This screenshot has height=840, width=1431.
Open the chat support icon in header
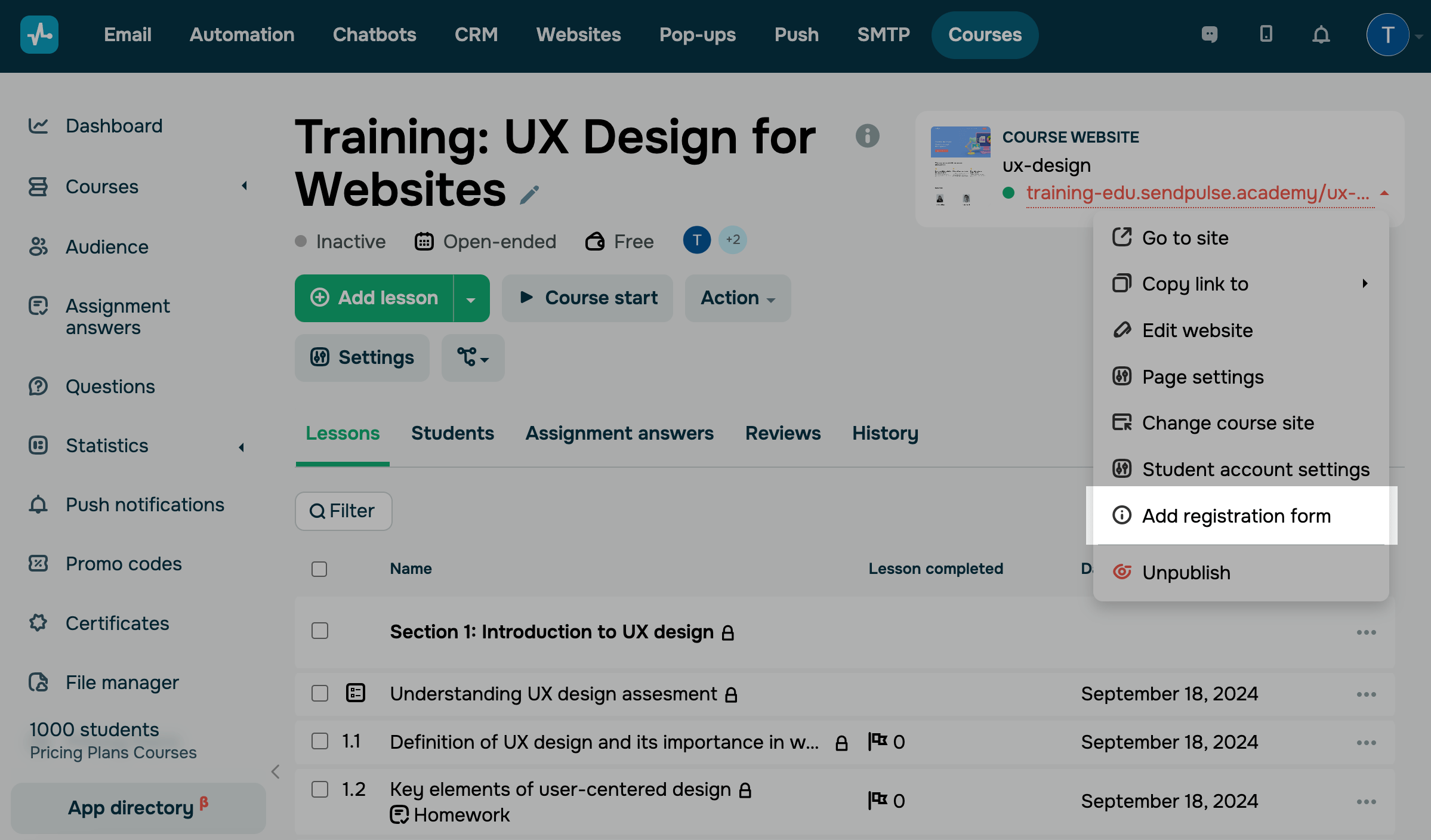point(1209,35)
